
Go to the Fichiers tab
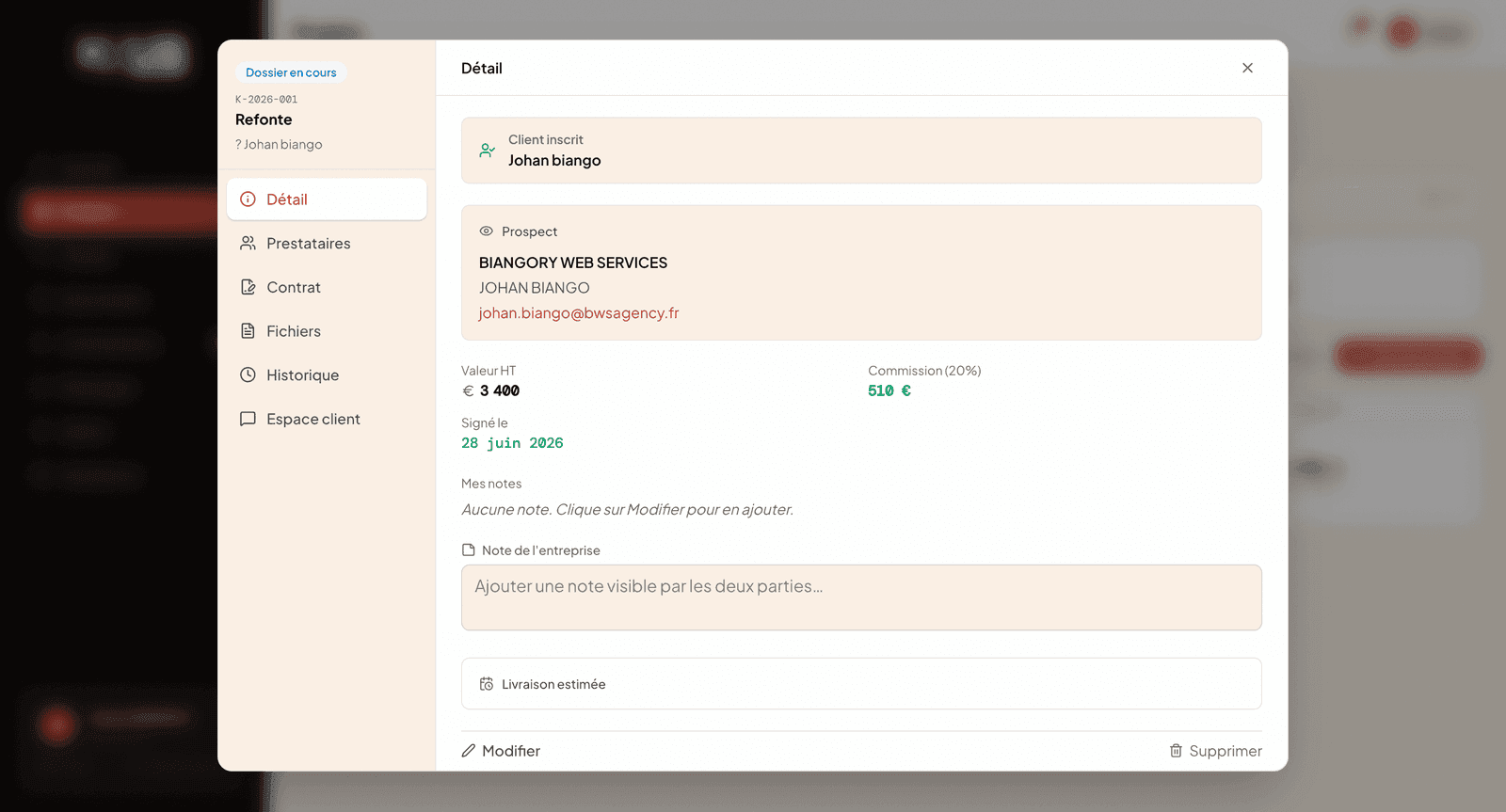point(327,331)
